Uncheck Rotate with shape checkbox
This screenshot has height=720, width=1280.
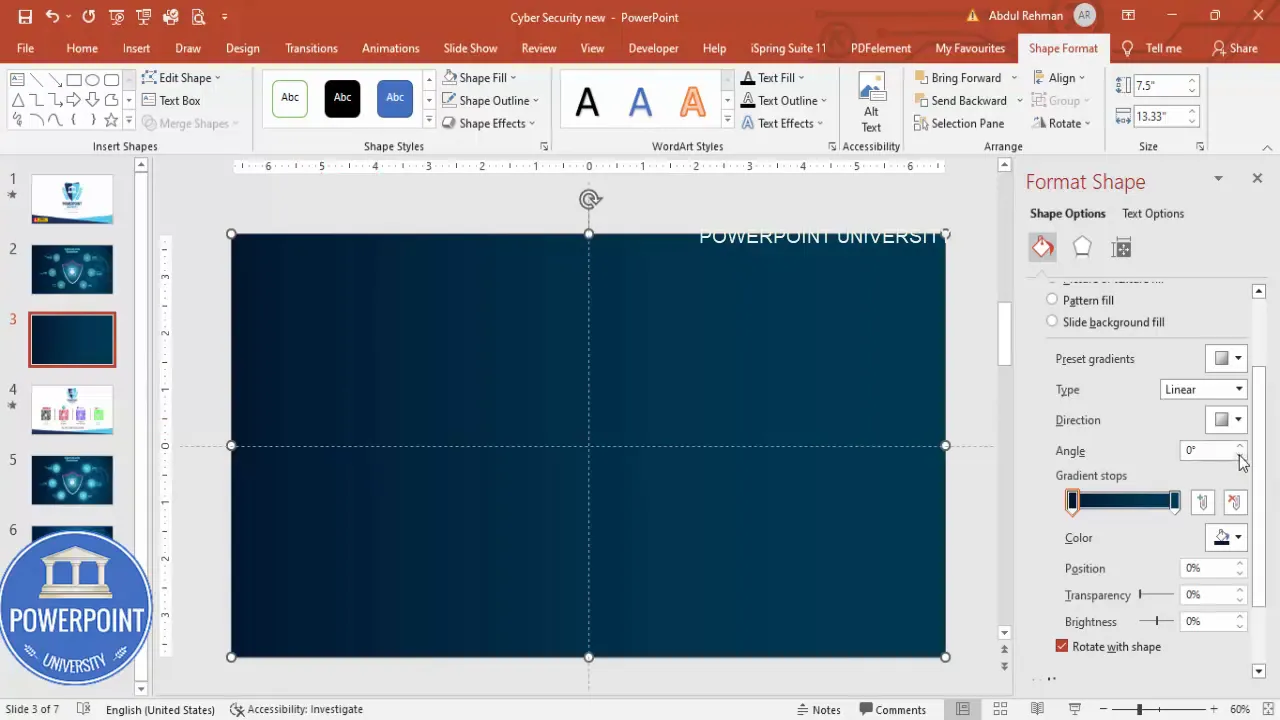click(1062, 646)
